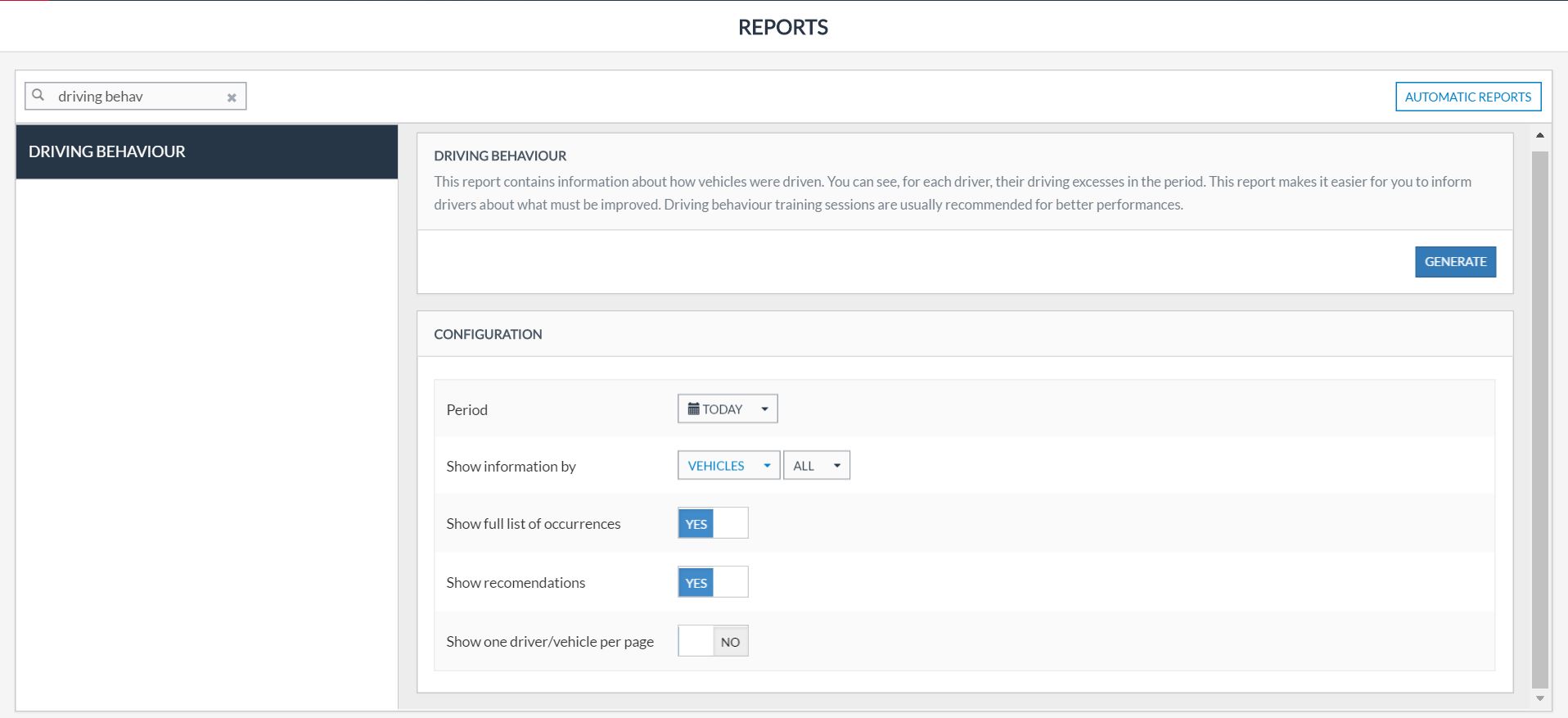Open the VEHICLES dropdown
1568x718 pixels.
point(728,465)
